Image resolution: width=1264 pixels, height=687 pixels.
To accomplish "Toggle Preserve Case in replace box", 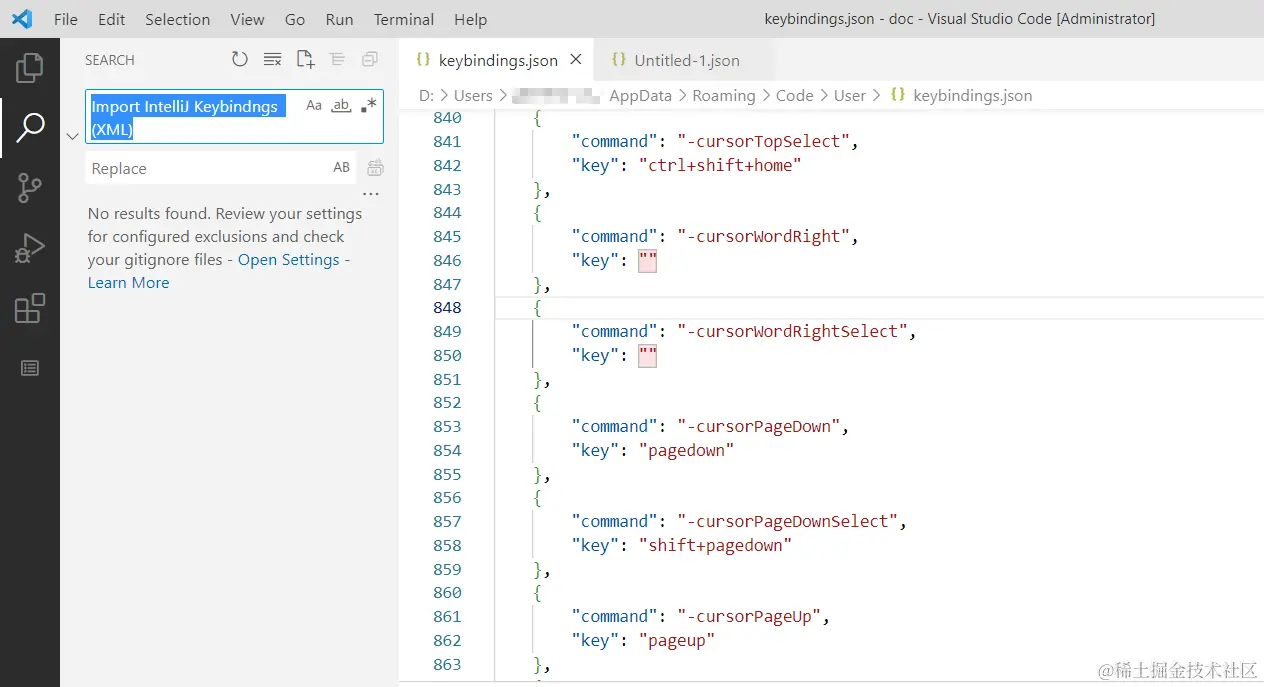I will click(x=342, y=168).
